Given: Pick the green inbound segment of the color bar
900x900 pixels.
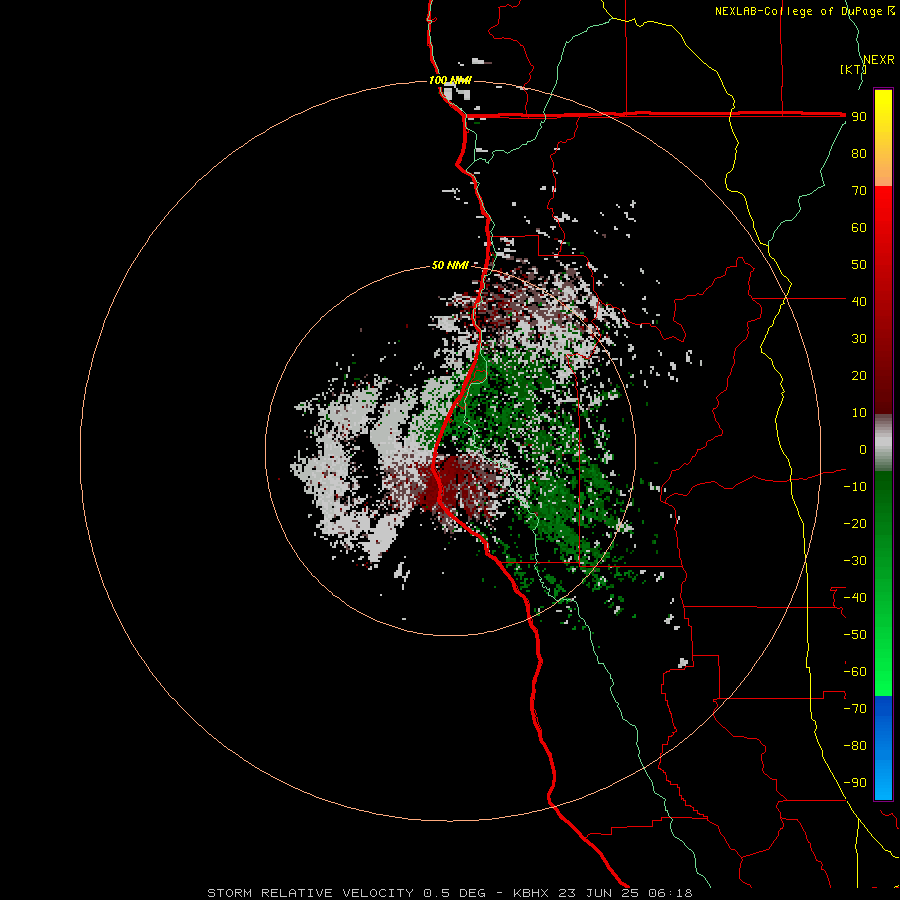Looking at the screenshot, I should click(883, 583).
